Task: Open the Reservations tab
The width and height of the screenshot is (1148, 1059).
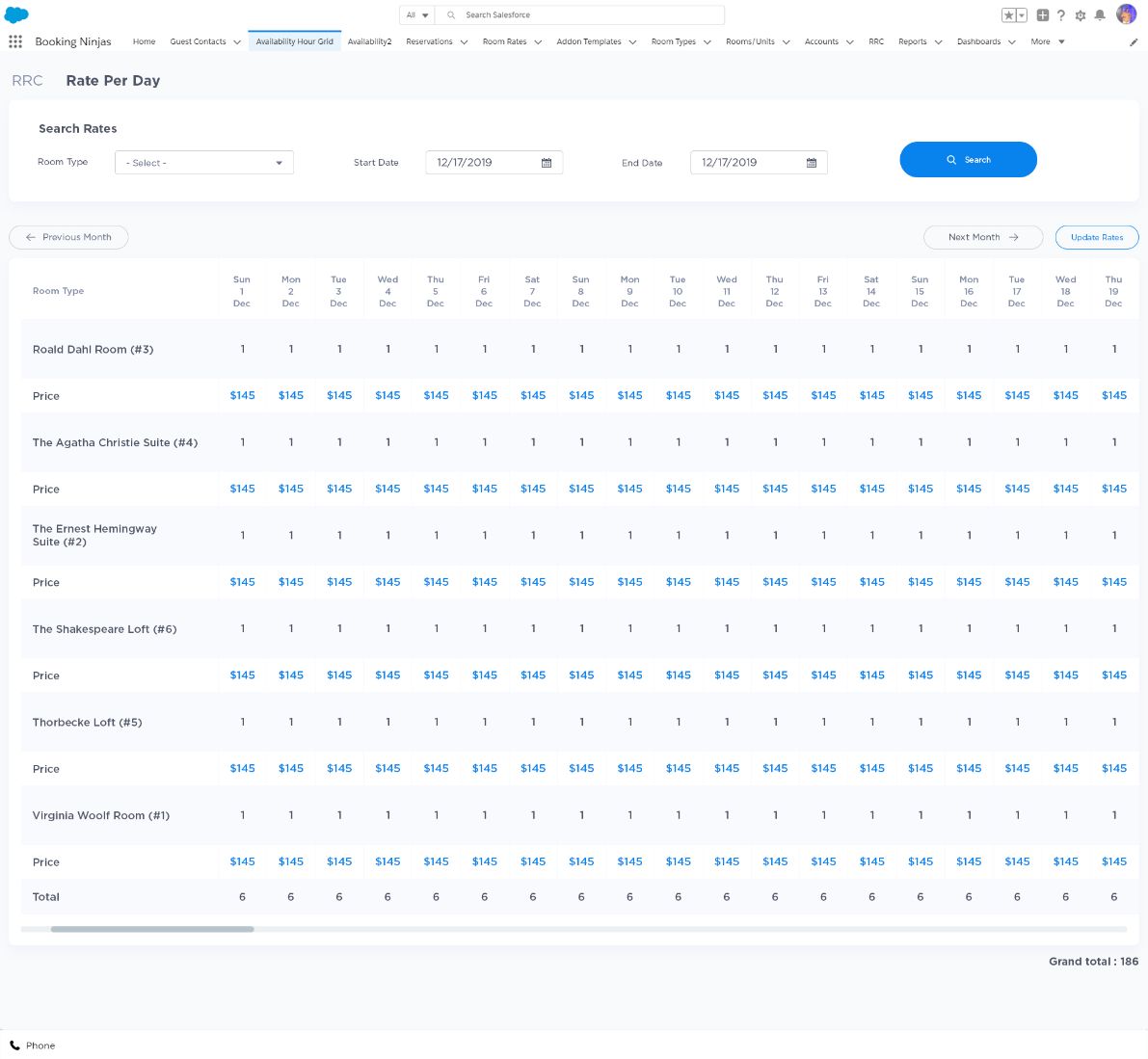Action: point(429,41)
